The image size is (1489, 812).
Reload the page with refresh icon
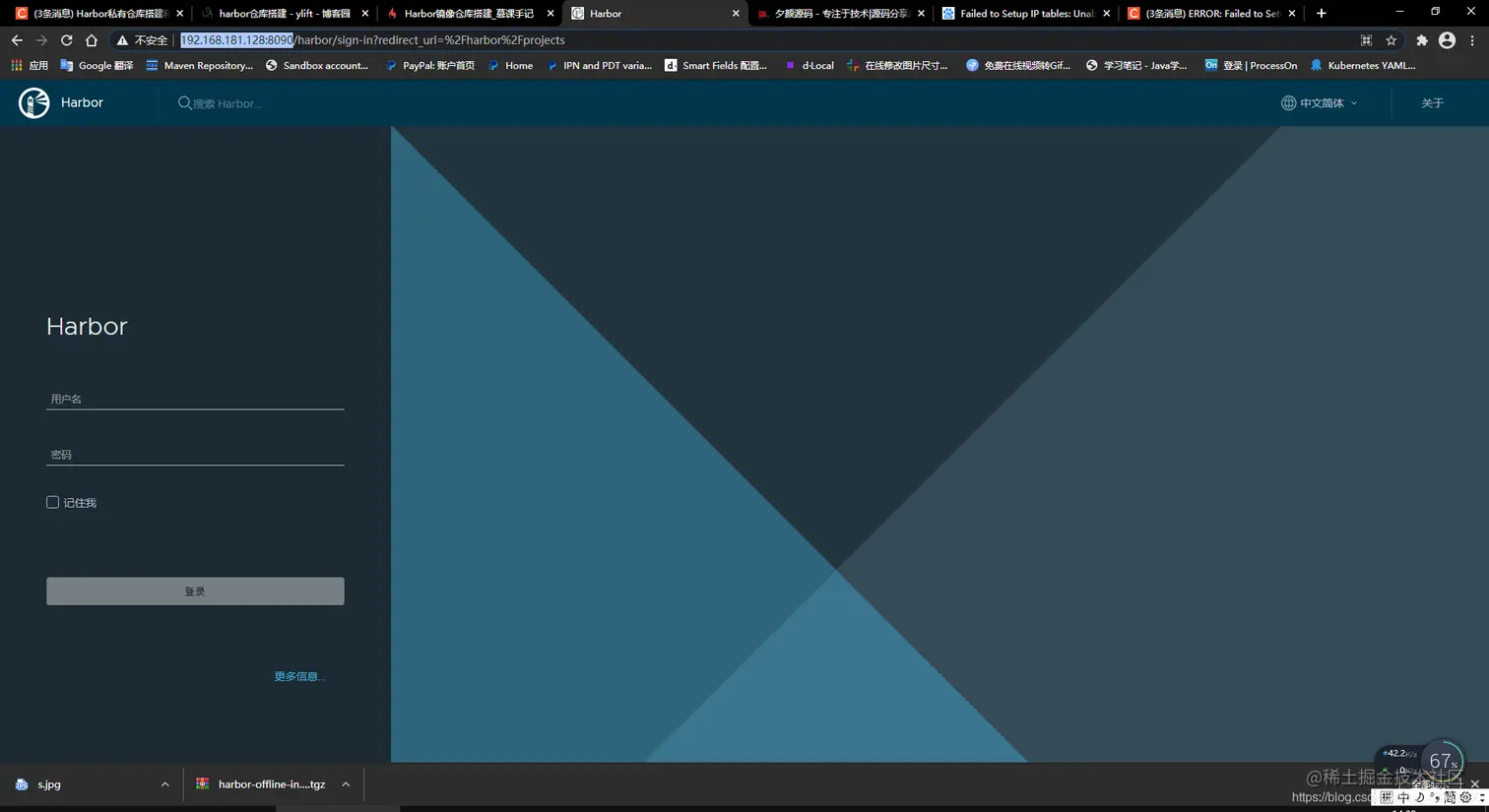66,40
